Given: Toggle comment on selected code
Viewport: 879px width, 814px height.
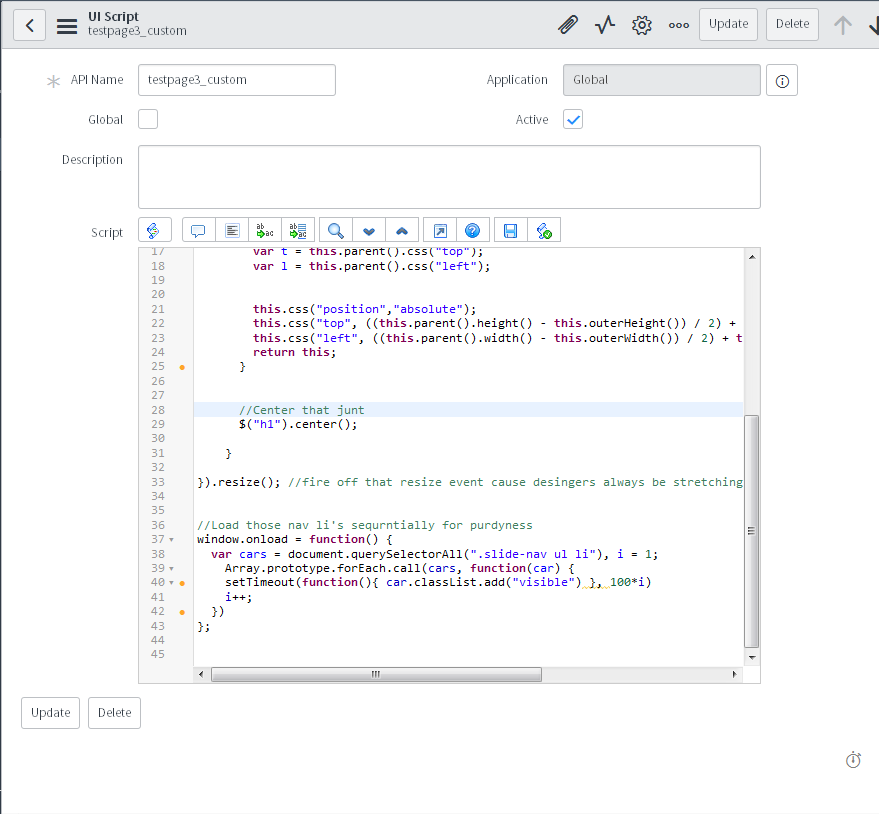Looking at the screenshot, I should (x=198, y=231).
